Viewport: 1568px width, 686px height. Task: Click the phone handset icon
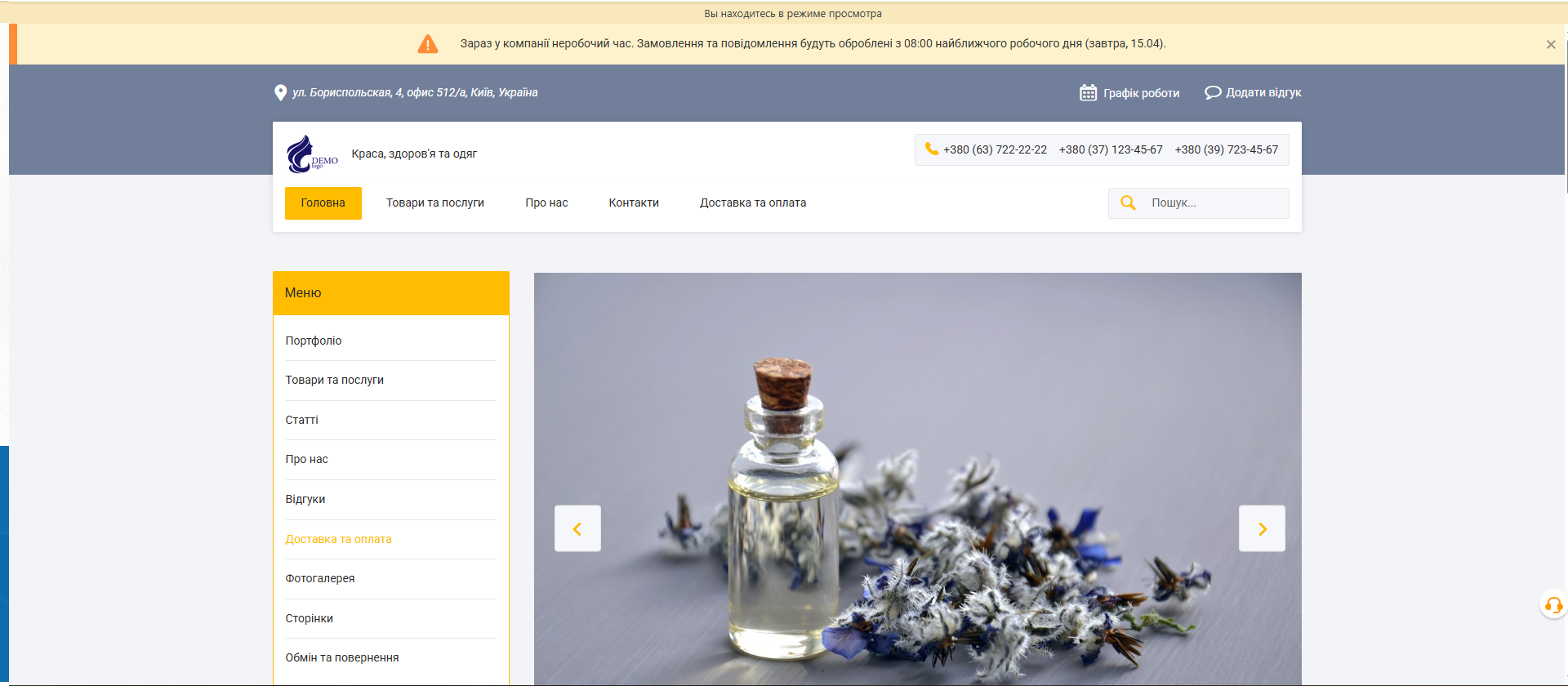pyautogui.click(x=931, y=149)
